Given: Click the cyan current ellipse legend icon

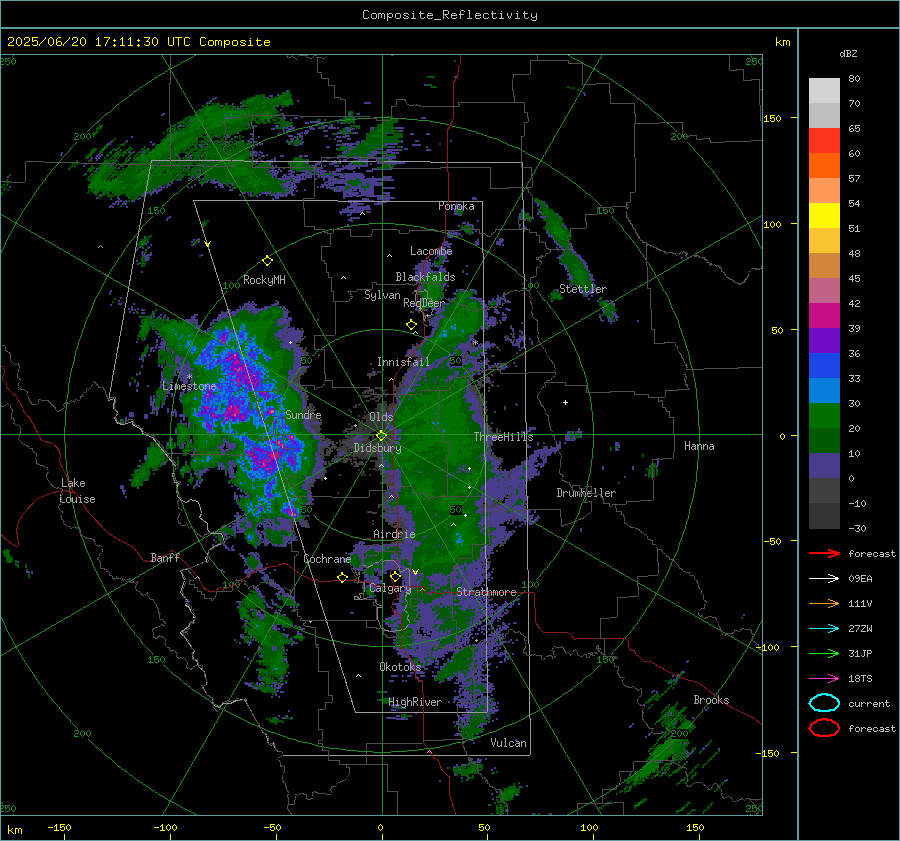Looking at the screenshot, I should [x=824, y=703].
